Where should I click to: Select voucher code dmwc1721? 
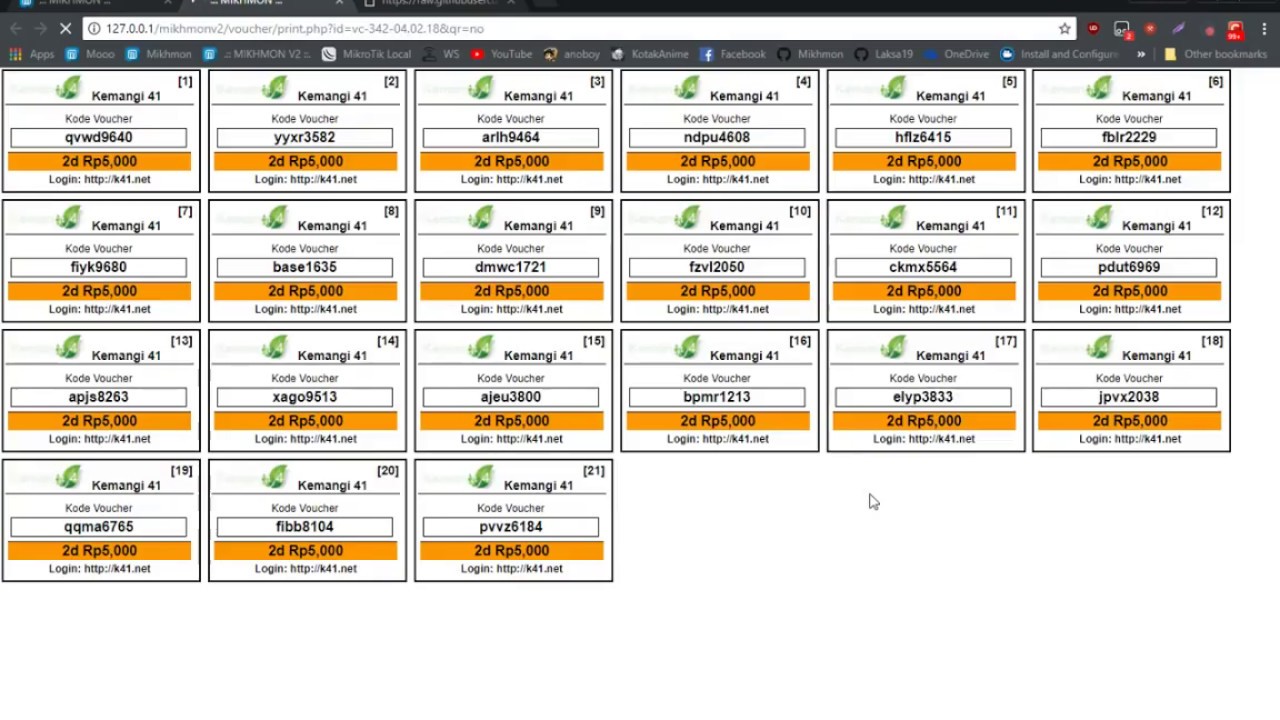tap(511, 268)
